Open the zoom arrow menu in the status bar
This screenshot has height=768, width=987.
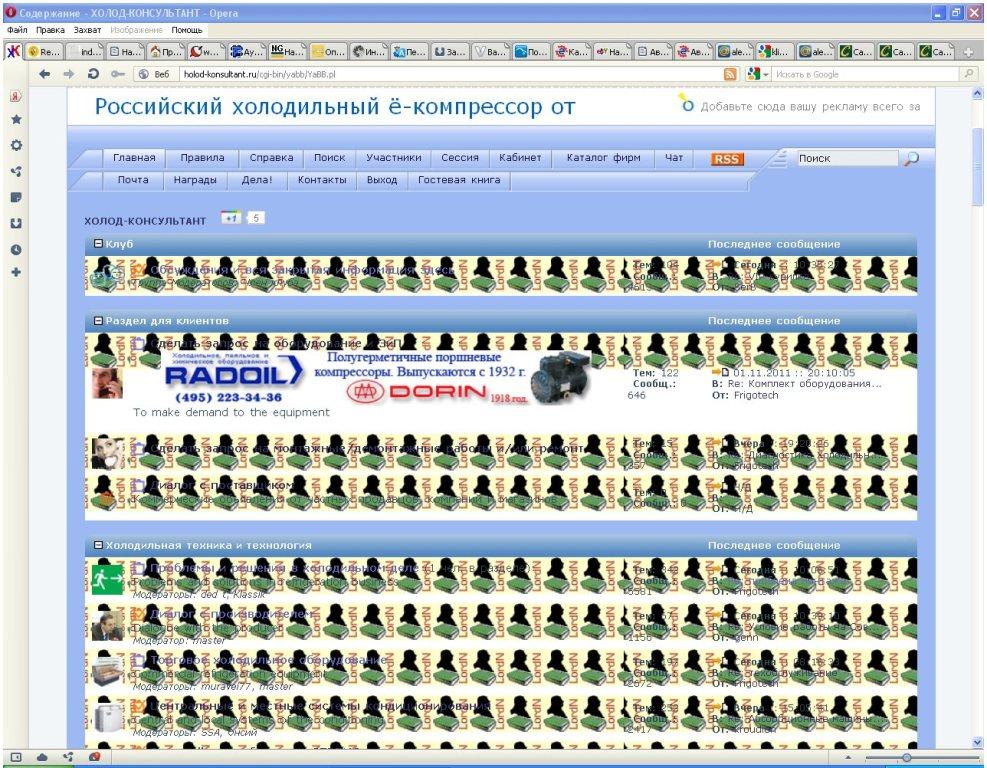[x=848, y=757]
